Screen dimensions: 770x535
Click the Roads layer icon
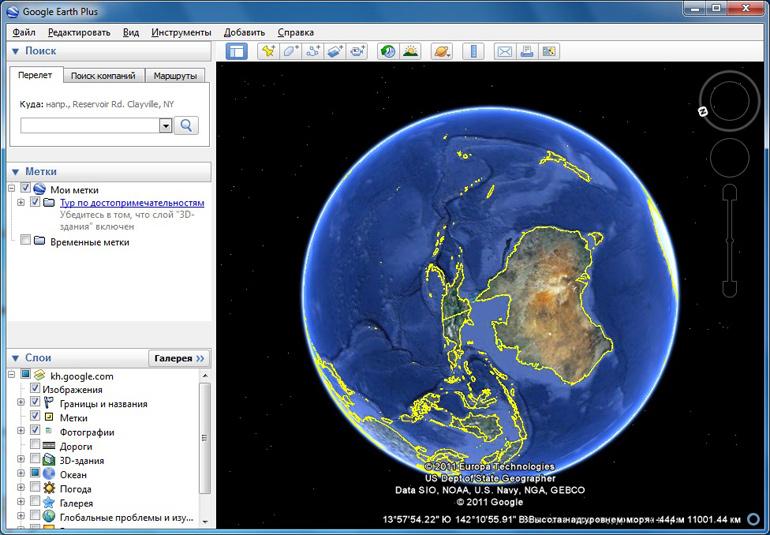pos(49,446)
